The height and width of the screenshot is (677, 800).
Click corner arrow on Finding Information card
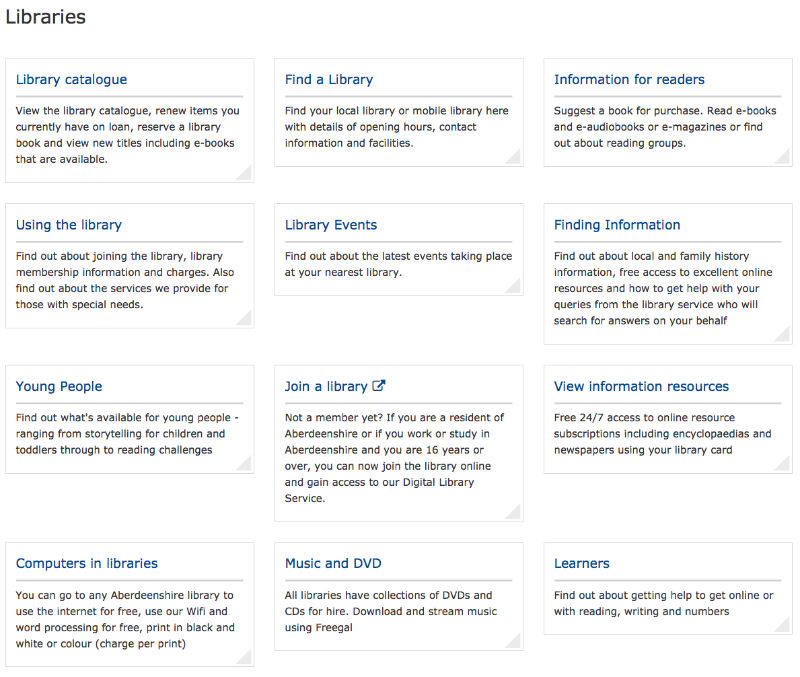[x=783, y=335]
